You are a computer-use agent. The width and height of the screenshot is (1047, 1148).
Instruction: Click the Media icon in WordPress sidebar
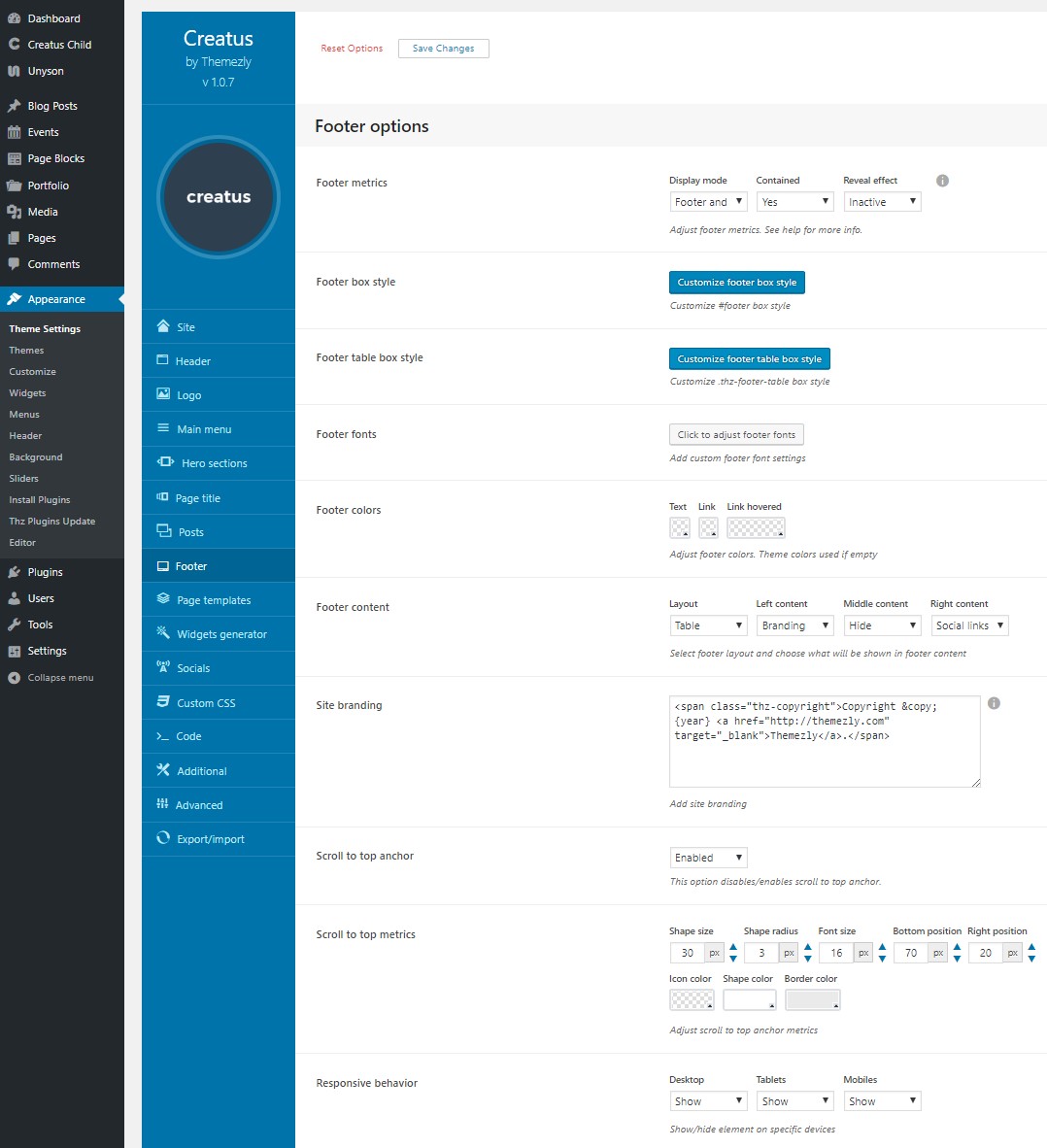point(15,212)
